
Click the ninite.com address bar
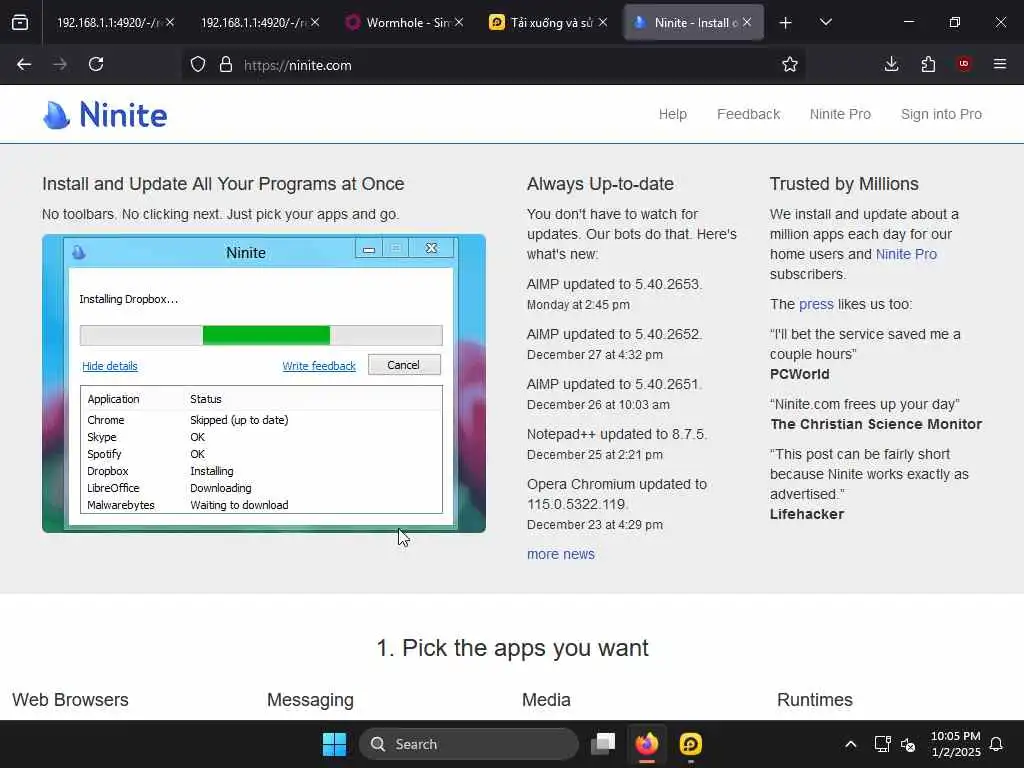(x=496, y=65)
